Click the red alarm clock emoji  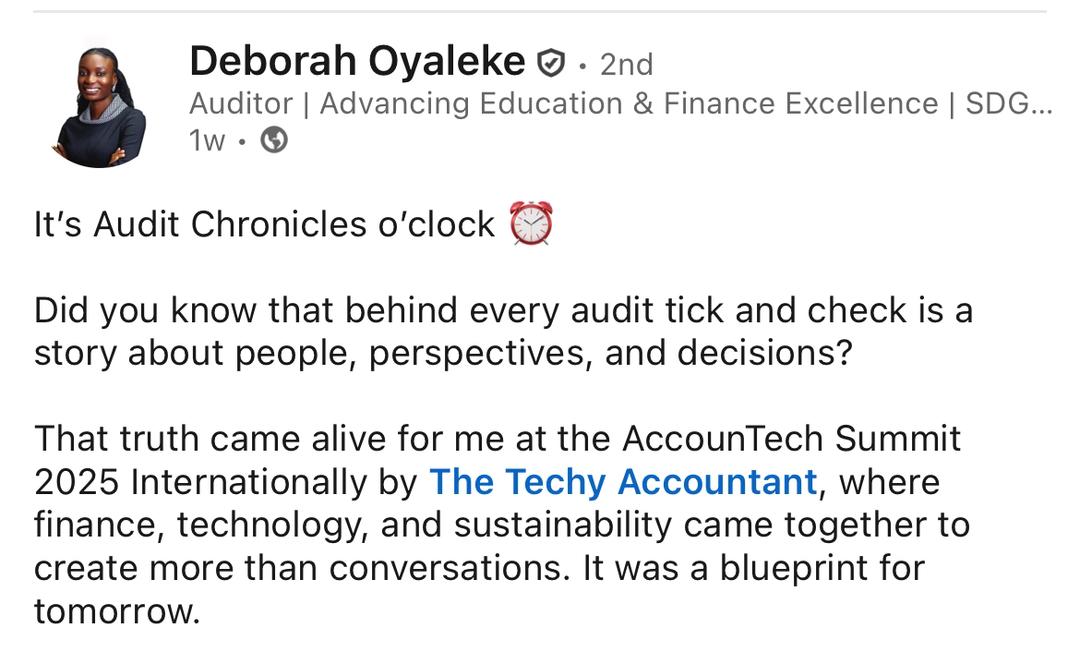click(531, 223)
